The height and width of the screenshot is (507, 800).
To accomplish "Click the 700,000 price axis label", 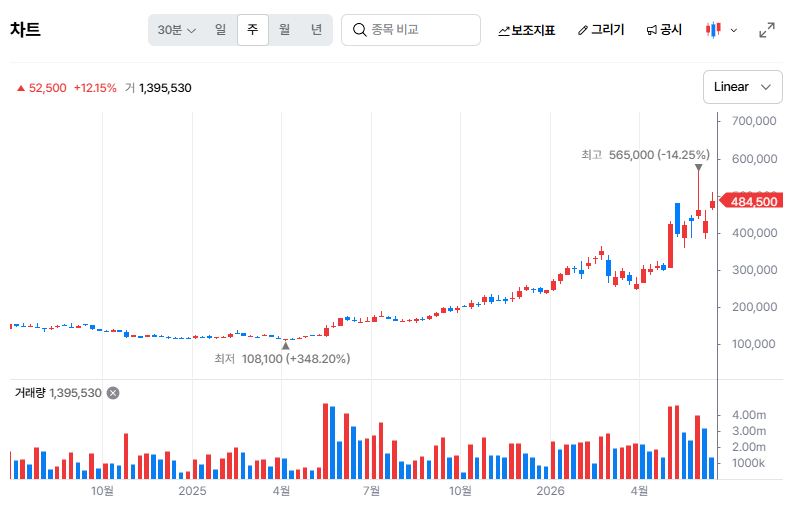I will pos(754,121).
